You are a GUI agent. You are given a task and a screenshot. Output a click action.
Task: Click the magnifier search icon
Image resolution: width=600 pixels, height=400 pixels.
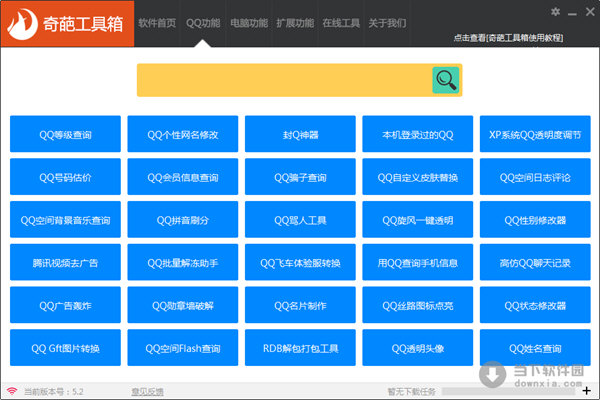point(445,80)
